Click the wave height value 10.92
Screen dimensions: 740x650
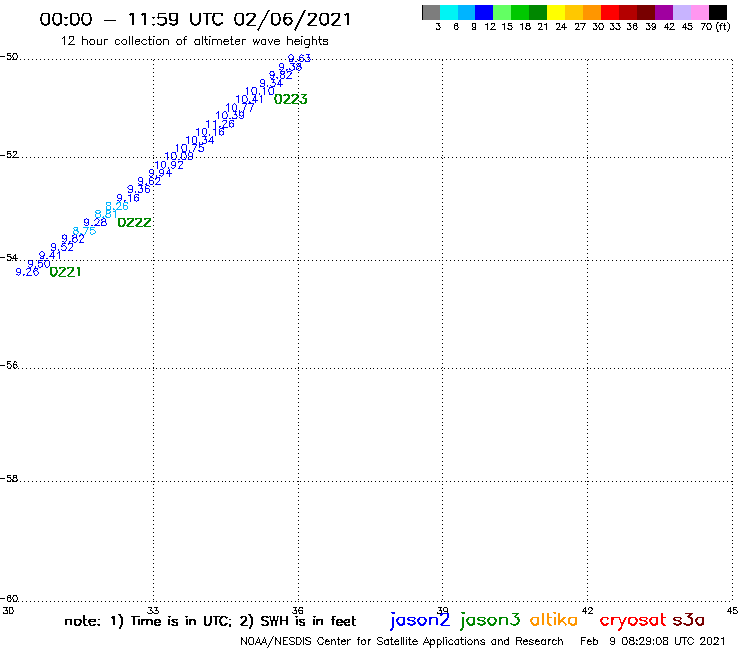tap(169, 165)
